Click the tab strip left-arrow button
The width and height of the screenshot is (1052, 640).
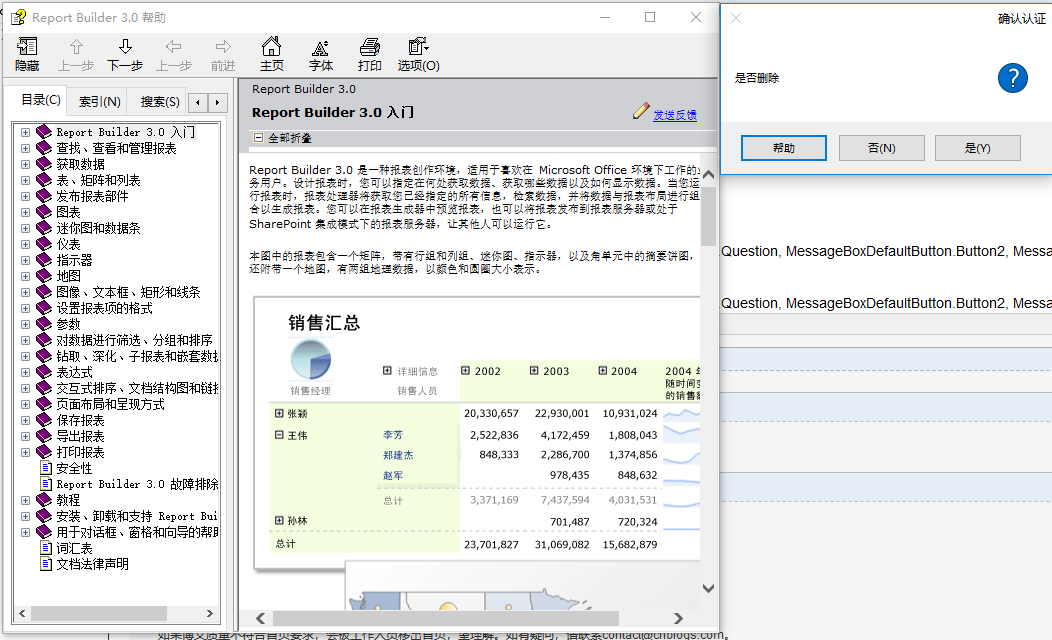198,103
